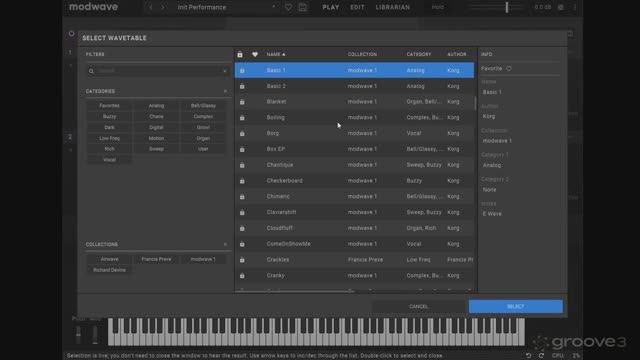Filter by the Airwave collection
This screenshot has height=360, width=640.
click(x=109, y=259)
